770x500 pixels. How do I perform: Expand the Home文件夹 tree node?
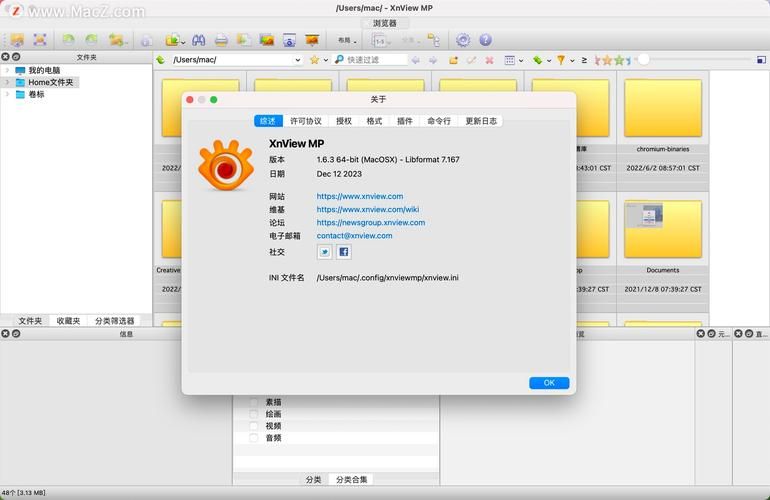(7, 82)
